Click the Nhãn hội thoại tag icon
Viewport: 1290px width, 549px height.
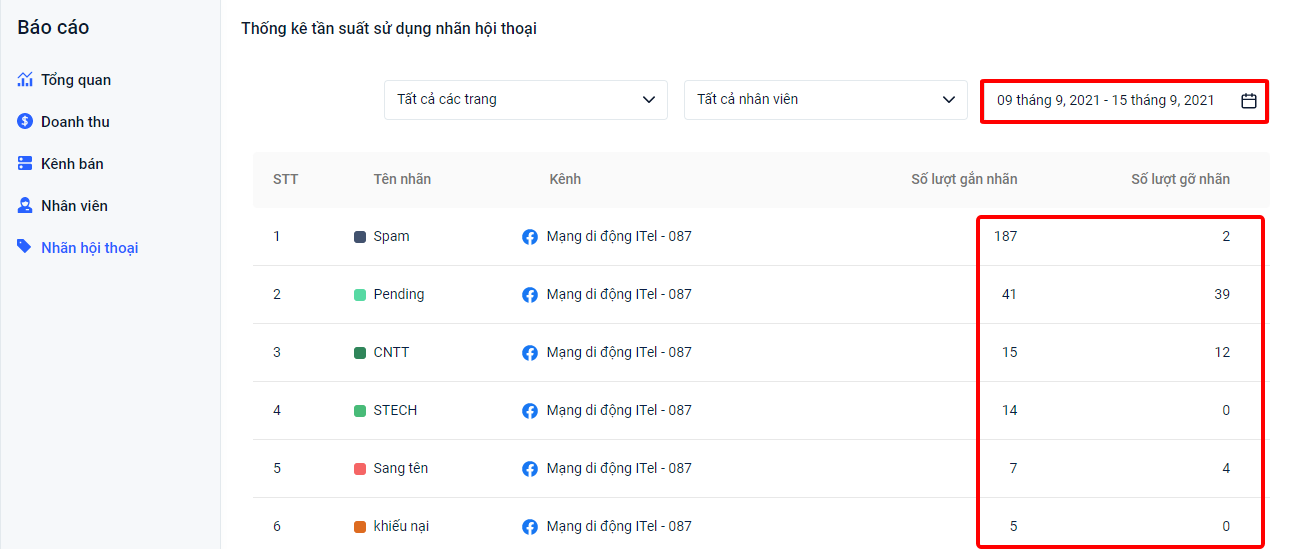(25, 247)
